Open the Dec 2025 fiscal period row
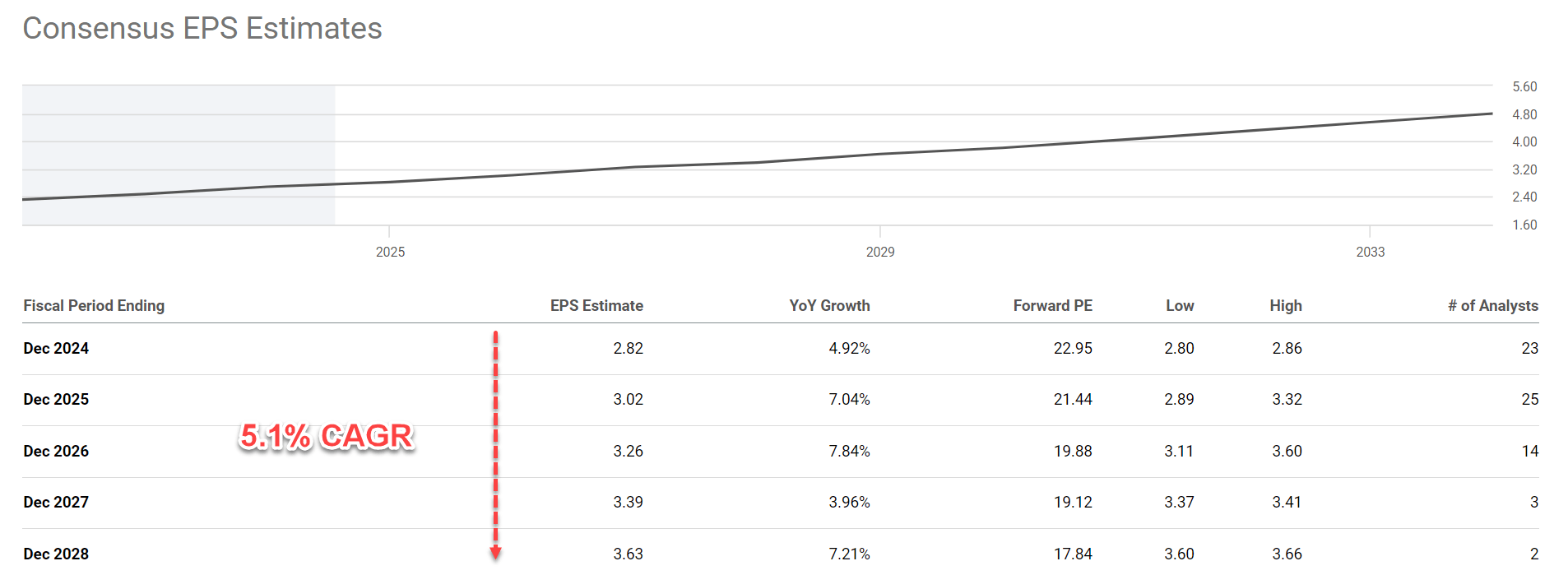The image size is (1568, 575). pos(56,400)
